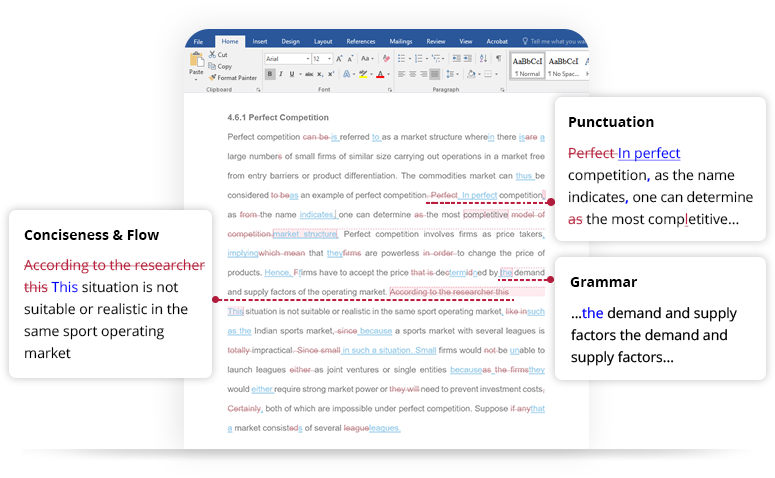Click the '4.6.1 Perfect Competition' heading
This screenshot has width=775, height=478.
point(278,117)
